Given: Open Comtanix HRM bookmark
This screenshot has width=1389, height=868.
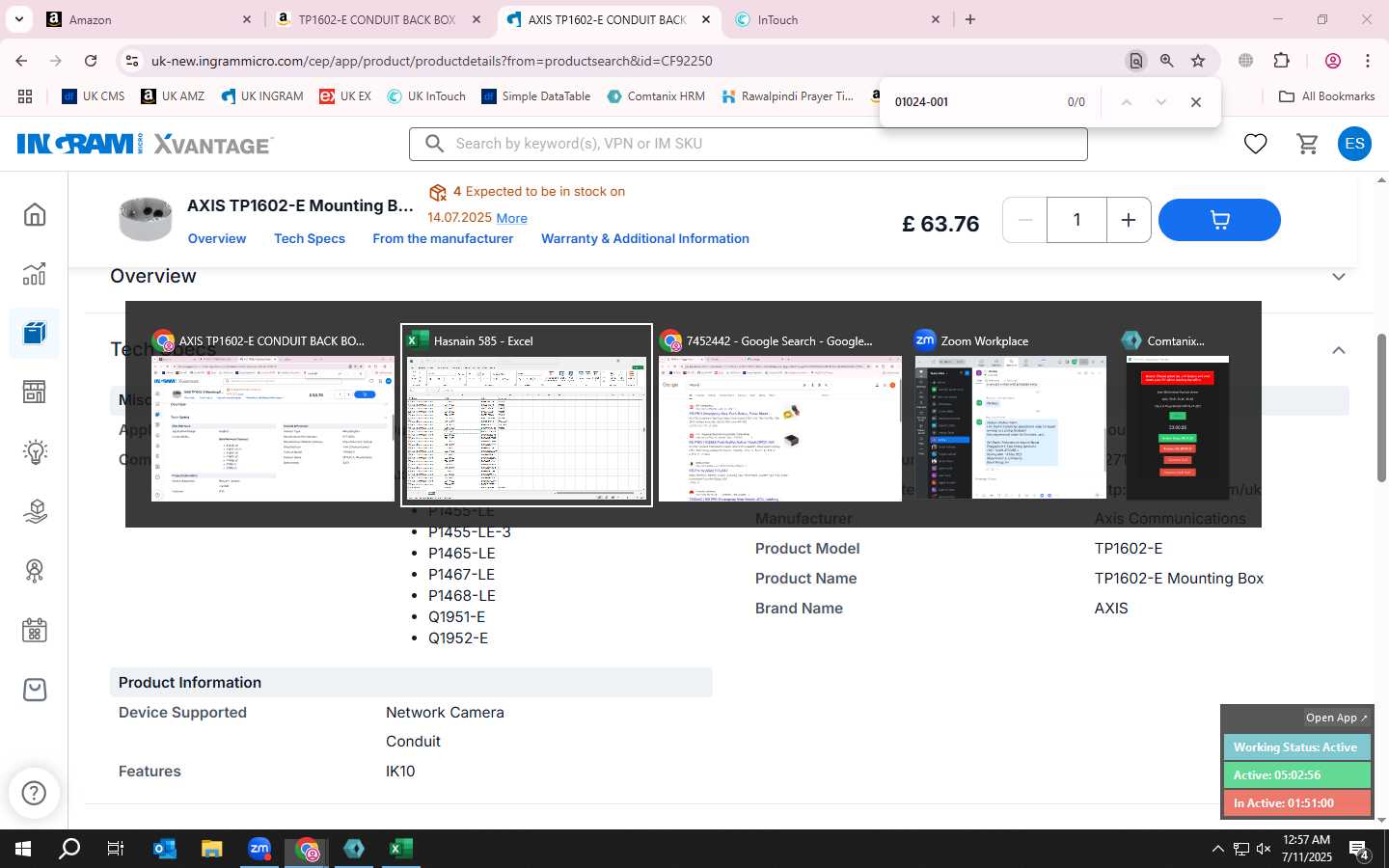Looking at the screenshot, I should tap(656, 96).
